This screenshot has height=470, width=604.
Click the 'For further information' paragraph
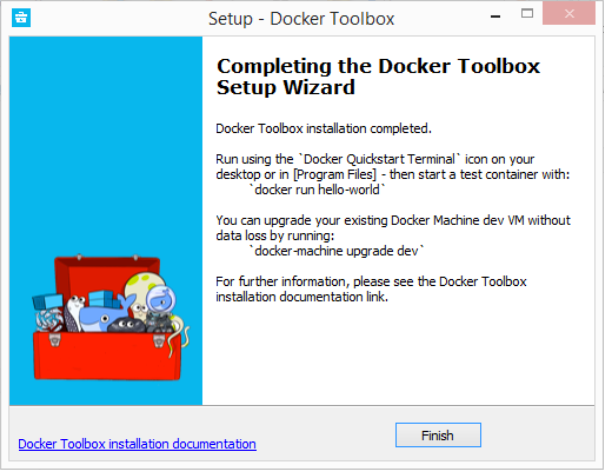tap(371, 289)
